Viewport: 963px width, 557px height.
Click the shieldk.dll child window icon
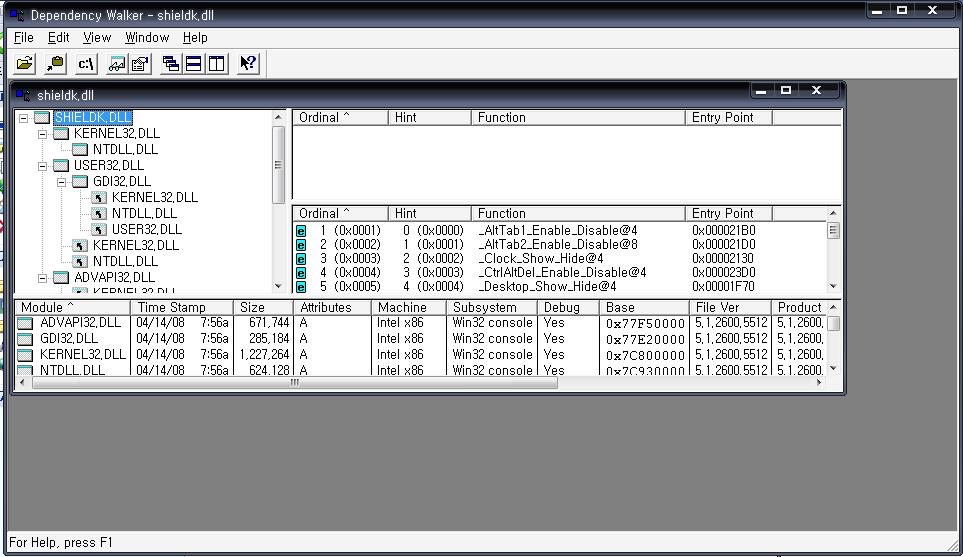click(23, 95)
